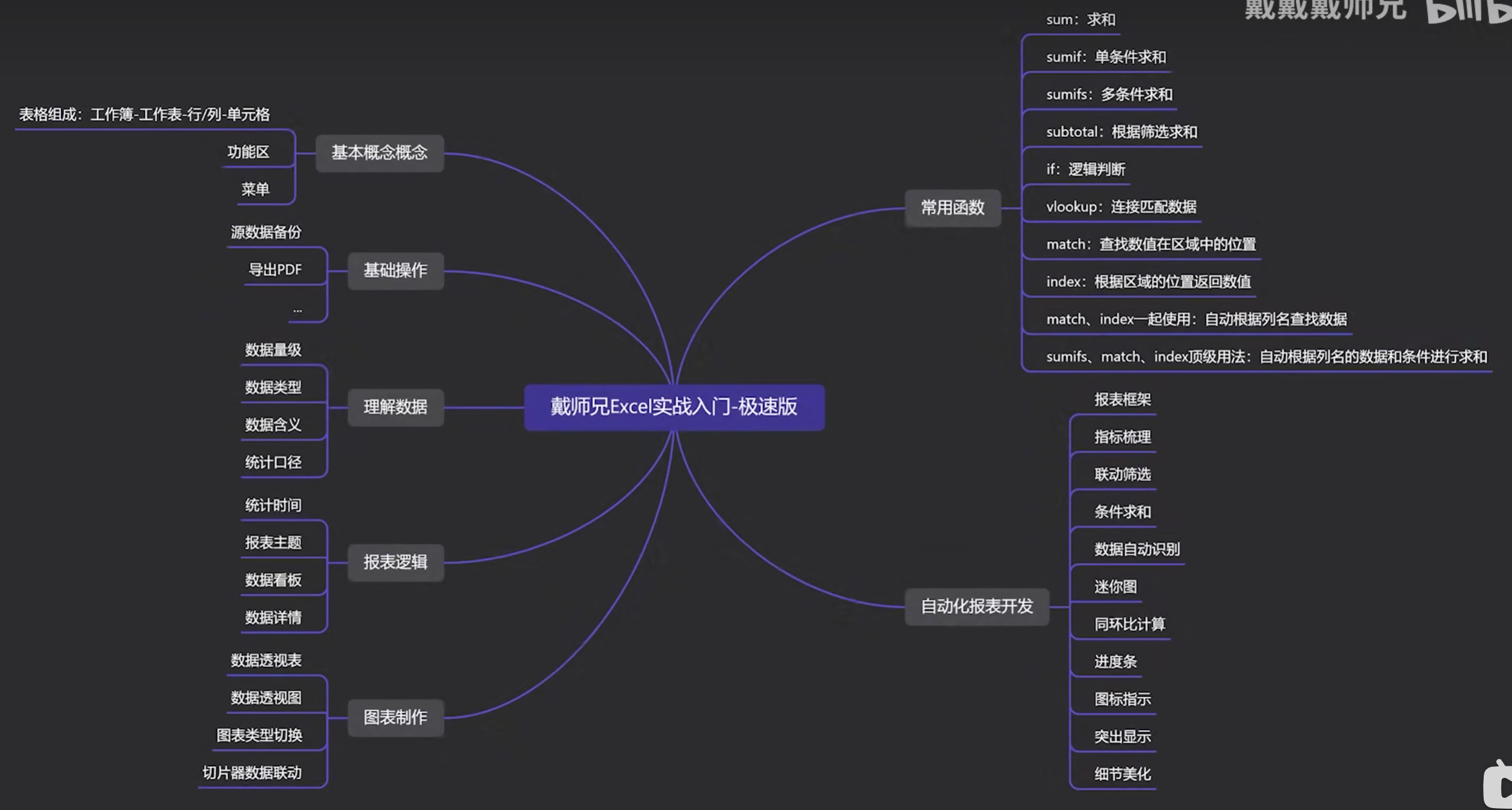Click the 迷你图 leaf item
Image resolution: width=1512 pixels, height=810 pixels.
click(1116, 587)
